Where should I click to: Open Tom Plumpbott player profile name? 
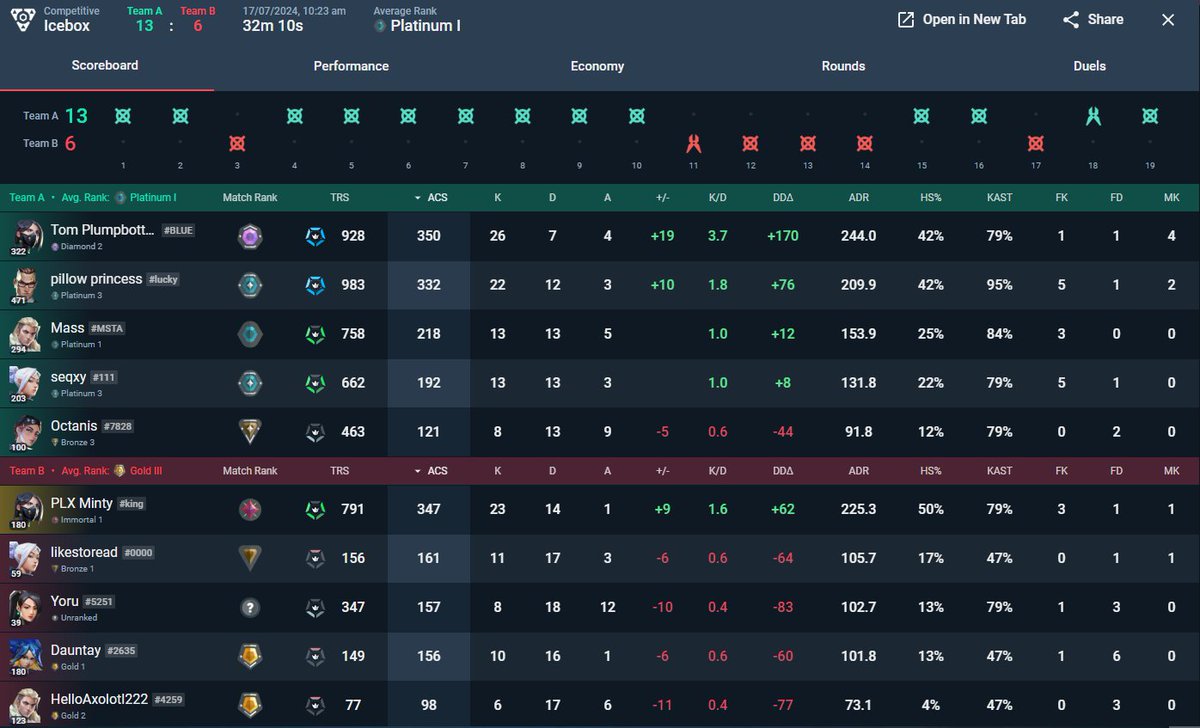103,230
